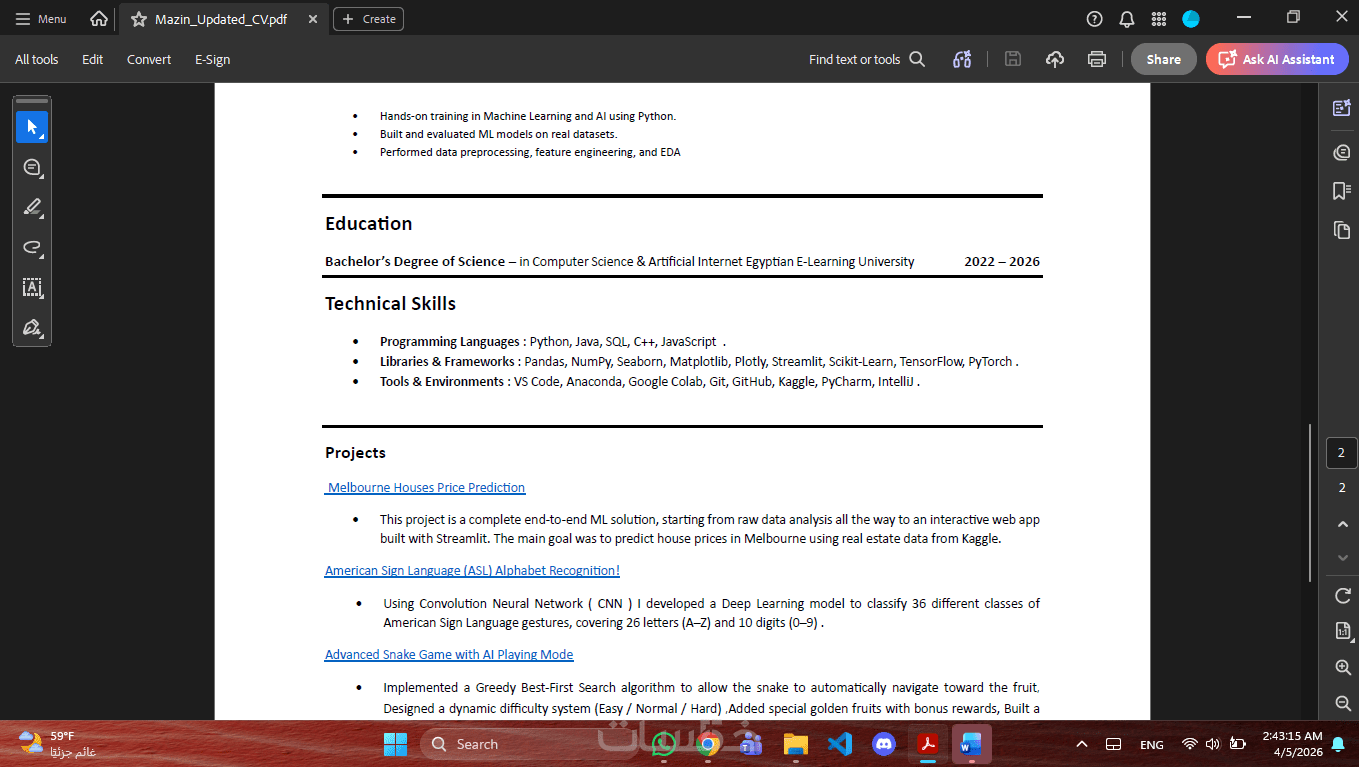Switch to the Mazin_Updated_CV.pdf tab
This screenshot has height=767, width=1359.
[x=221, y=19]
